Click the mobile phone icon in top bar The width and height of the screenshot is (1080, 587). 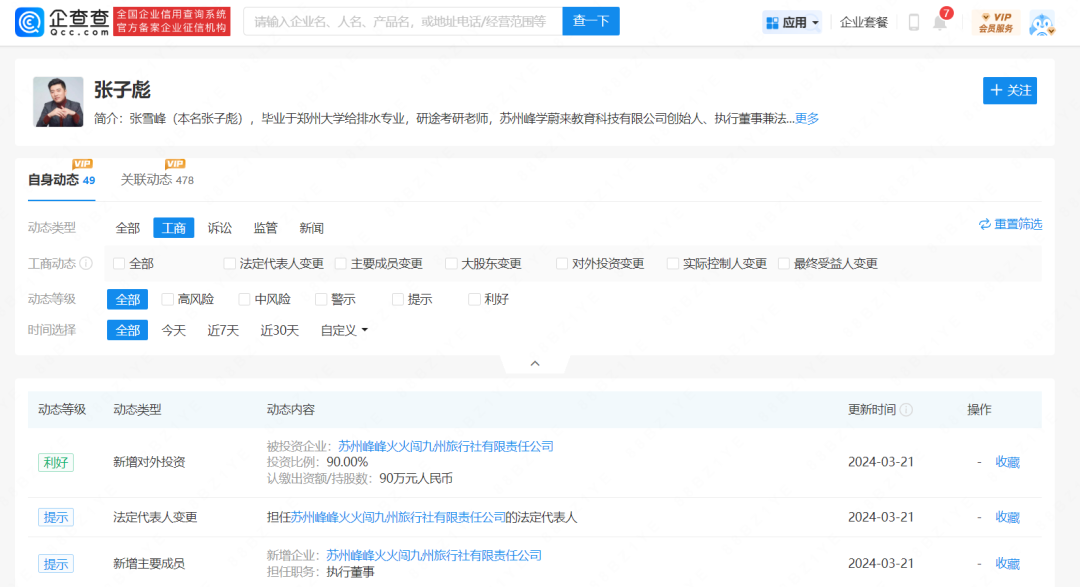tap(912, 21)
